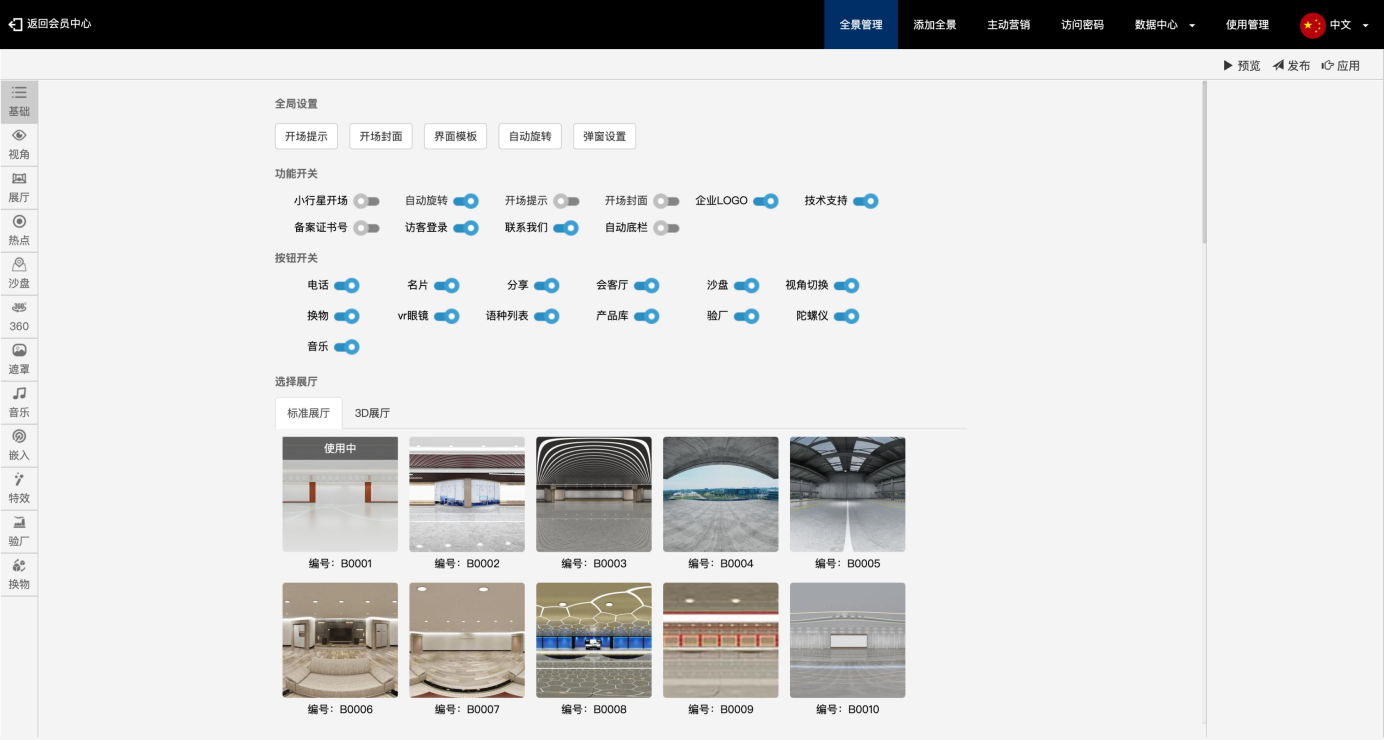Disable the 企业LOGO toggle
This screenshot has width=1384, height=740.
pyautogui.click(x=766, y=201)
